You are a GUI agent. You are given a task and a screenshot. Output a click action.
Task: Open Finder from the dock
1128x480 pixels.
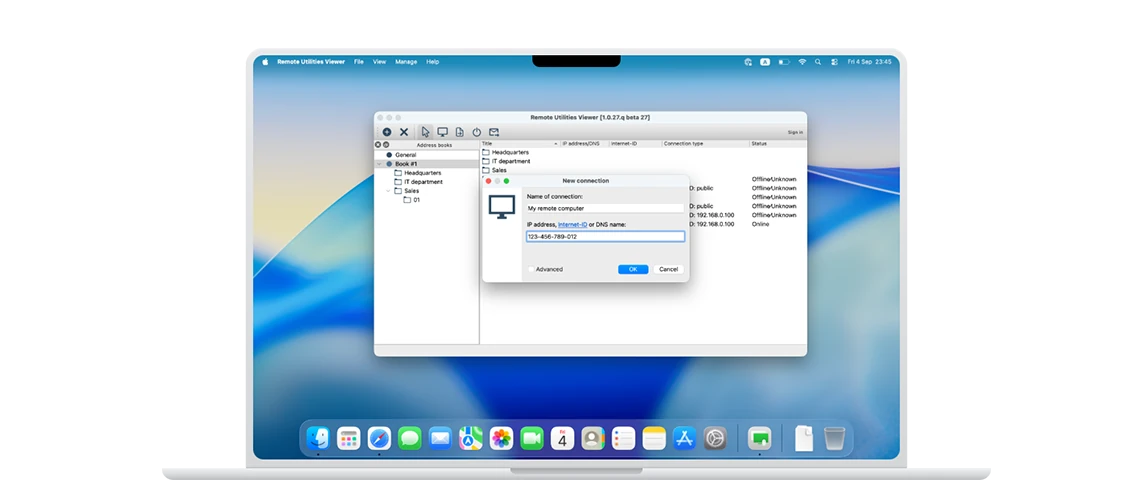coord(318,438)
